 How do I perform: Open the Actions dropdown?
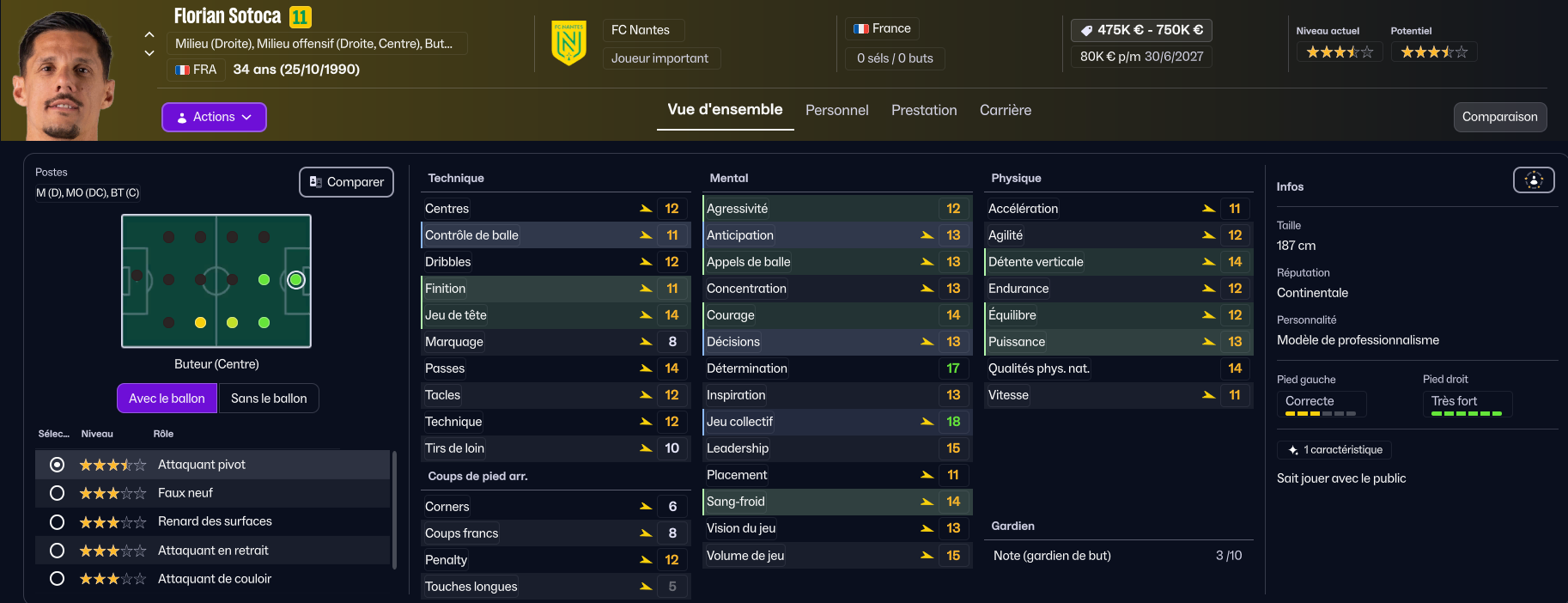point(214,118)
